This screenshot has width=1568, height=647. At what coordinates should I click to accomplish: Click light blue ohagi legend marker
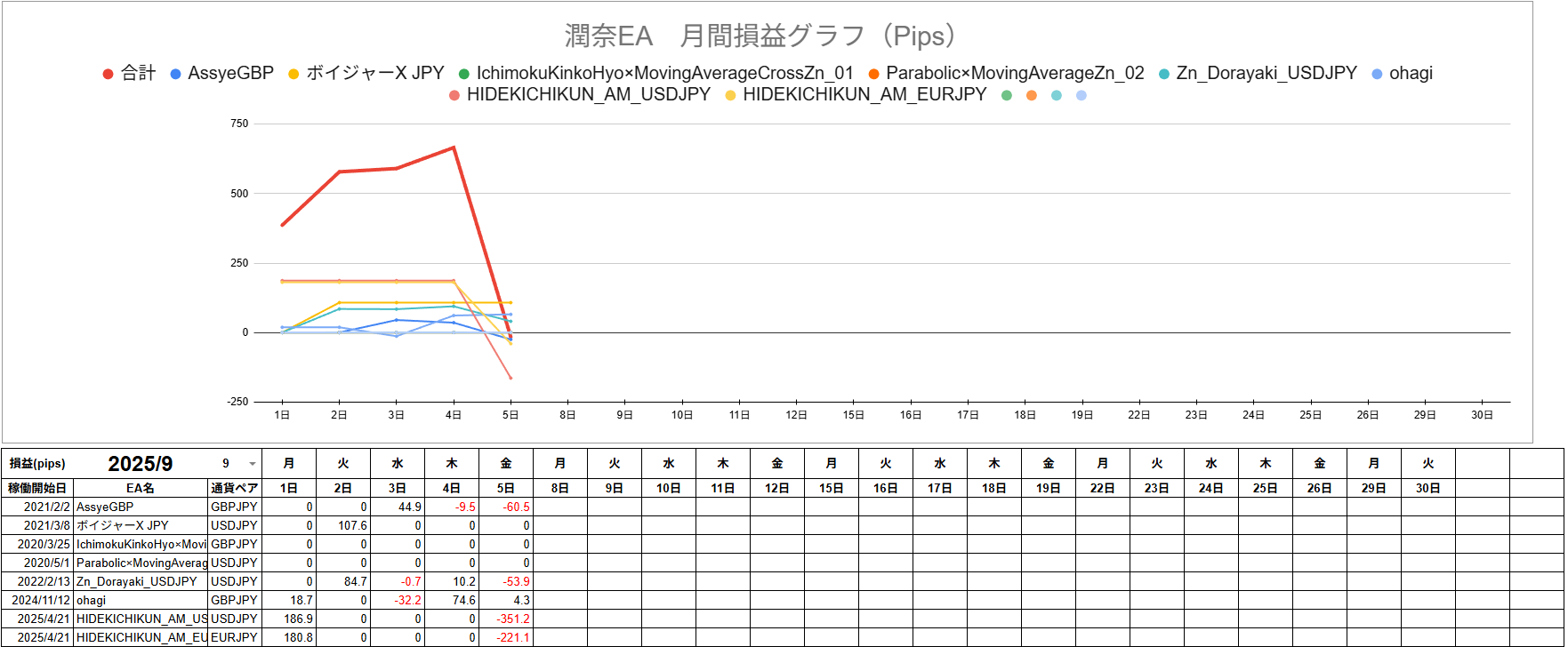[1377, 74]
